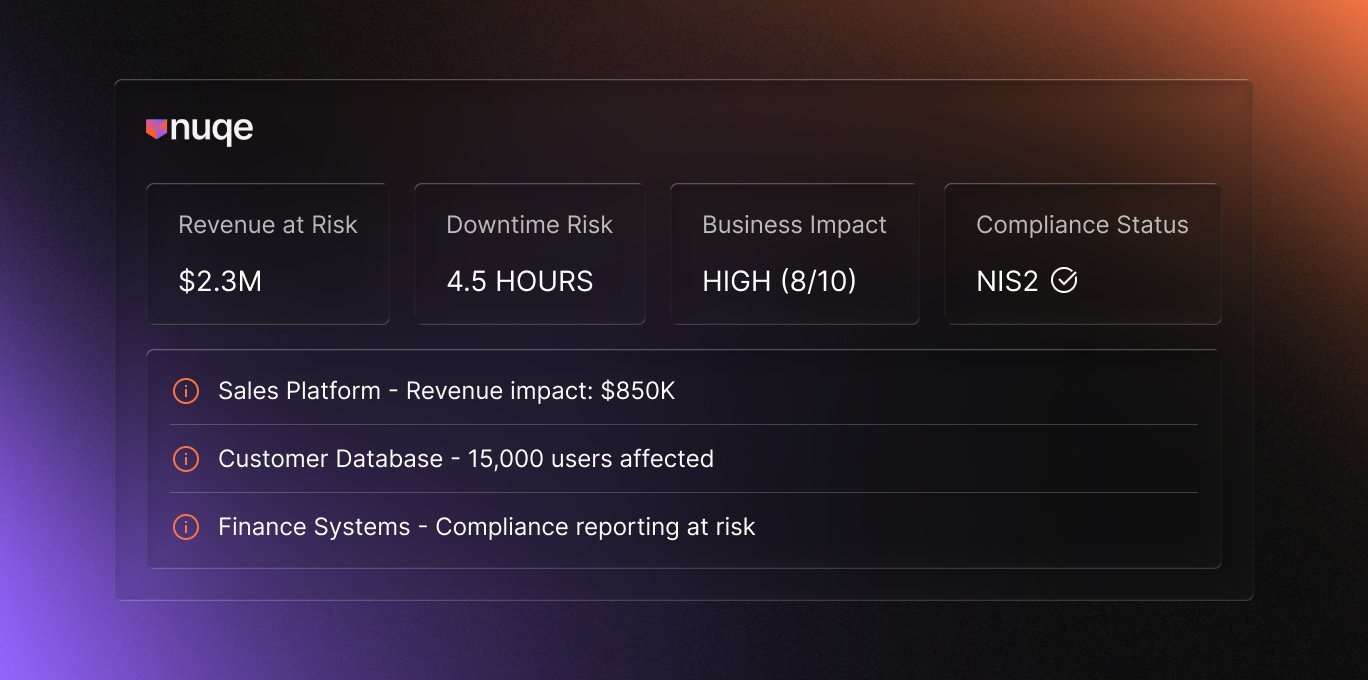Click the circled check next to Compliance Status

pyautogui.click(x=1065, y=281)
